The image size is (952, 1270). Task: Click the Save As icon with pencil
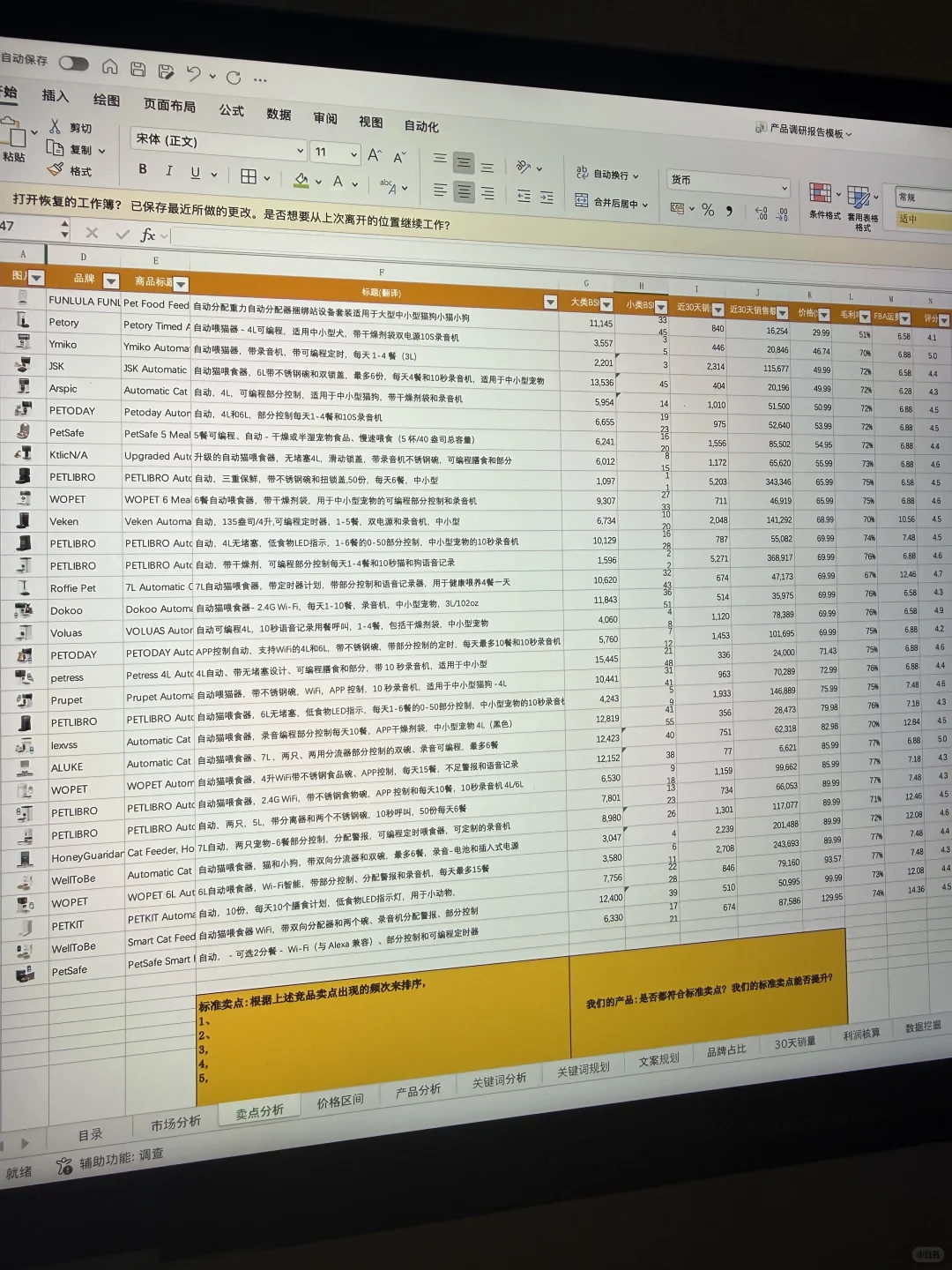tap(166, 71)
